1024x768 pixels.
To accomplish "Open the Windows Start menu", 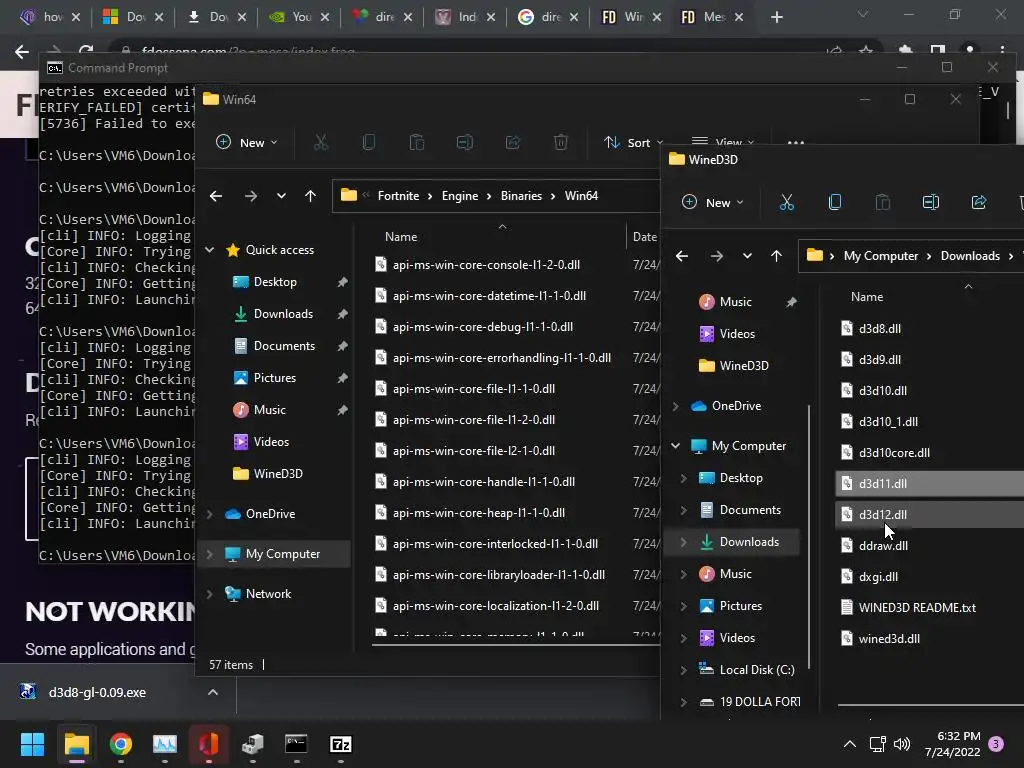I will pos(32,744).
